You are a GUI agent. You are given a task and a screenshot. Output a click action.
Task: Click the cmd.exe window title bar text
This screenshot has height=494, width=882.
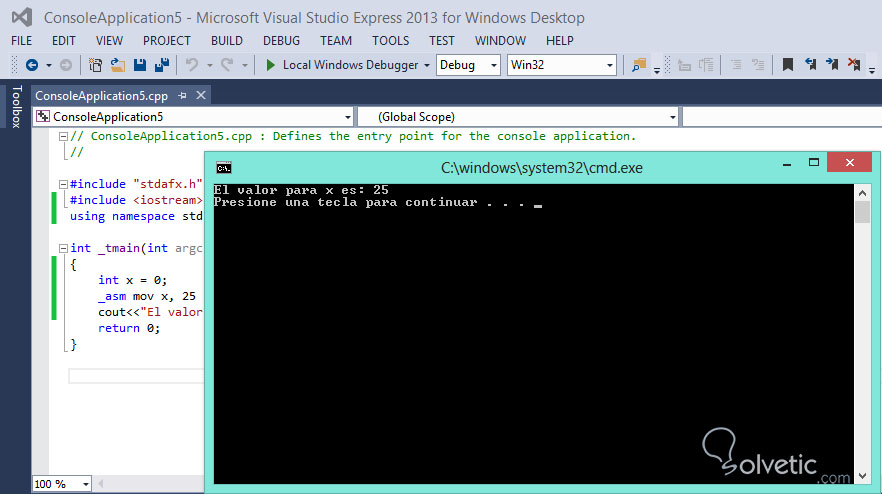point(541,168)
